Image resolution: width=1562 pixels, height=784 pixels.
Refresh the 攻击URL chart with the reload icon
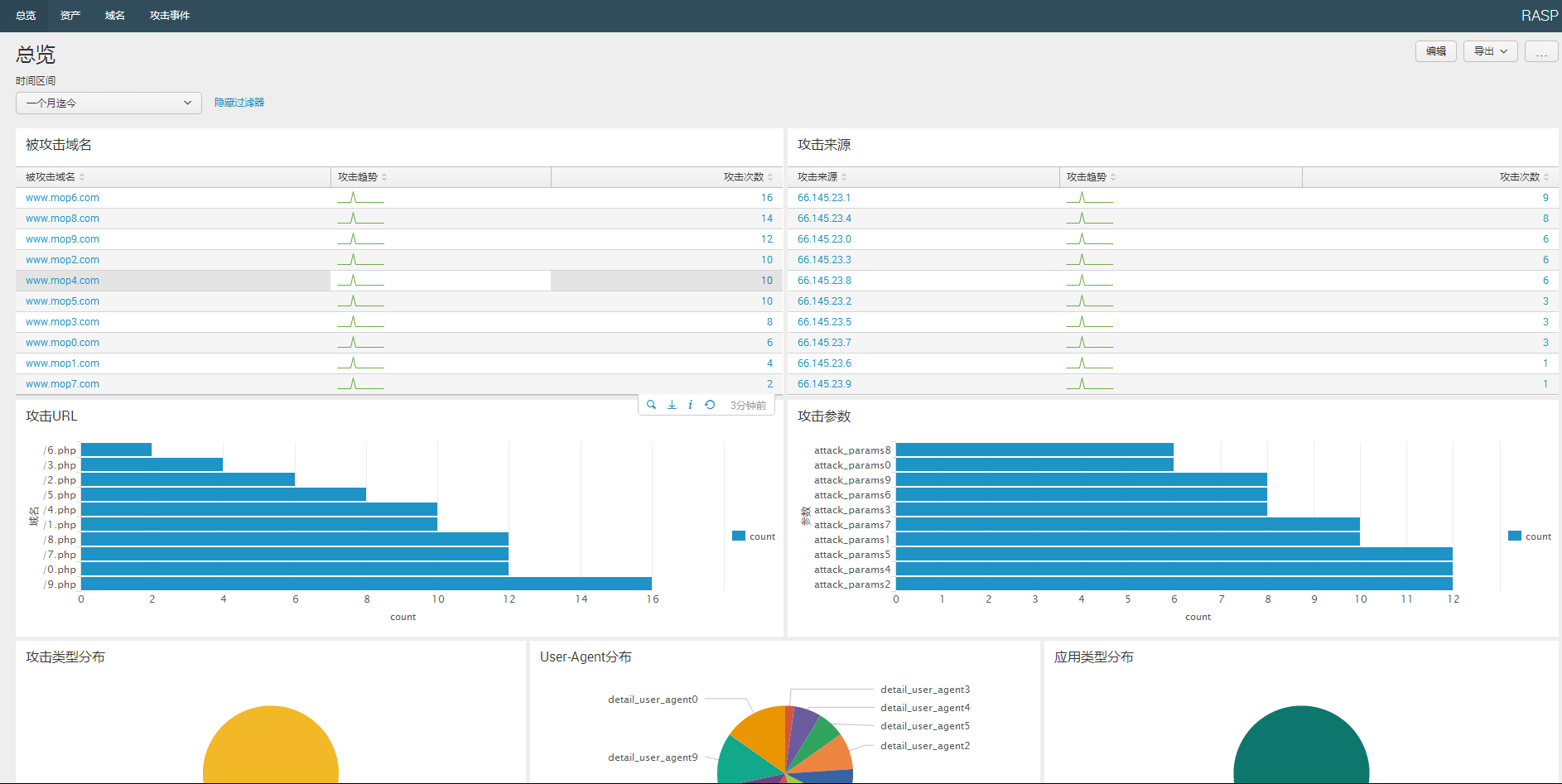710,404
